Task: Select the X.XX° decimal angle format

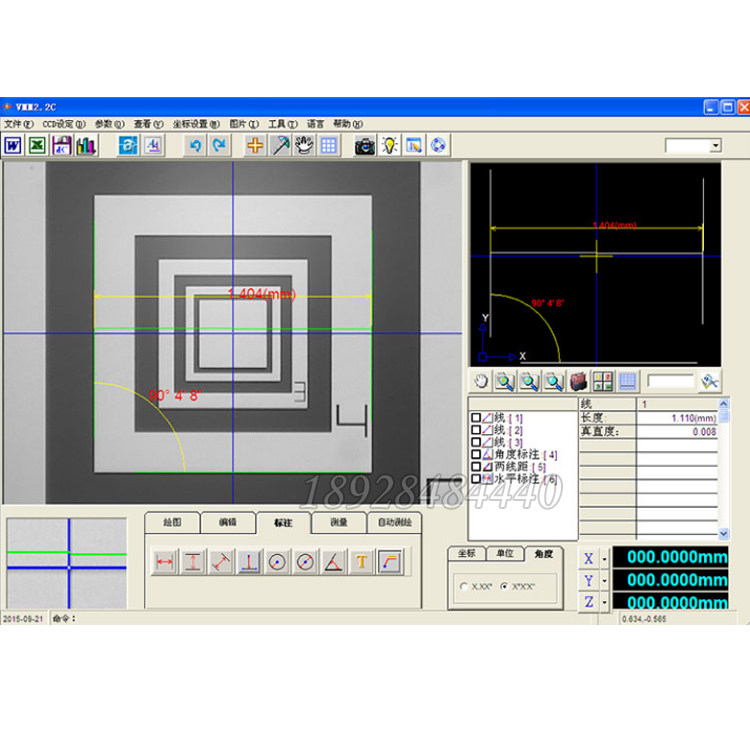Action: coord(463,586)
